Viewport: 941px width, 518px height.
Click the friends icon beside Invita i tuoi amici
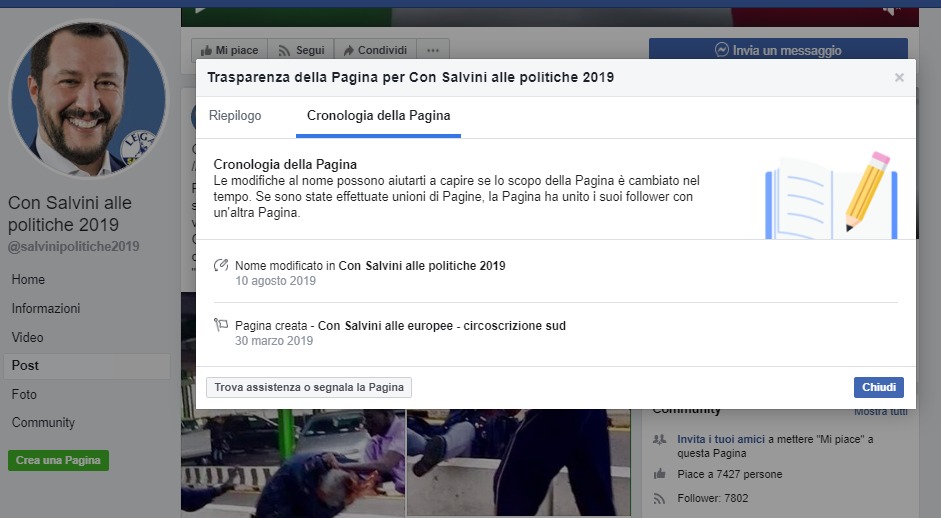click(x=660, y=439)
